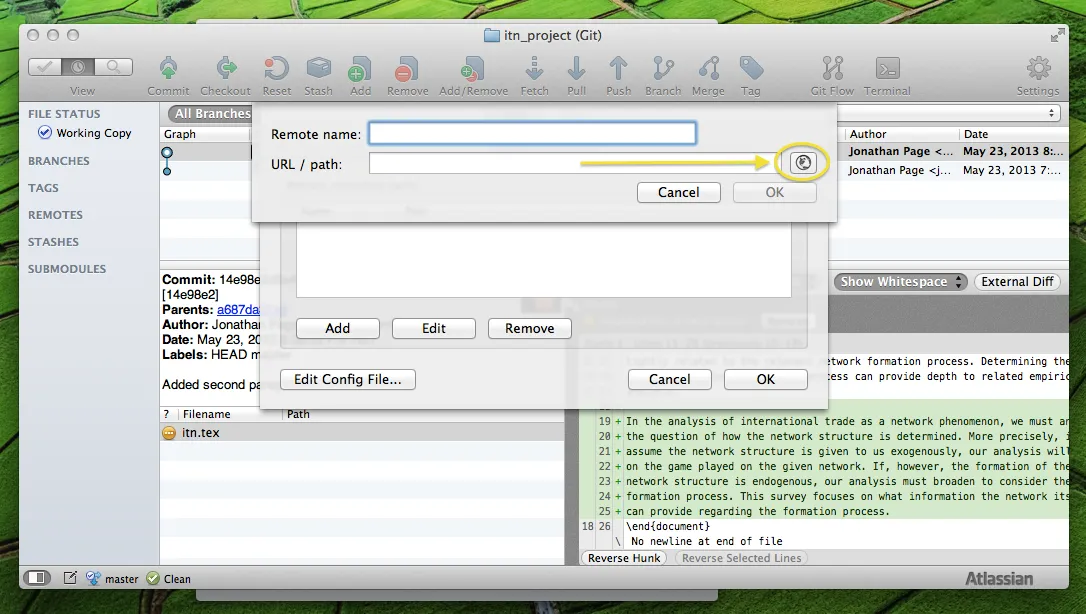Click the Fetch toolbar icon
The image size is (1086, 614).
pyautogui.click(x=534, y=69)
